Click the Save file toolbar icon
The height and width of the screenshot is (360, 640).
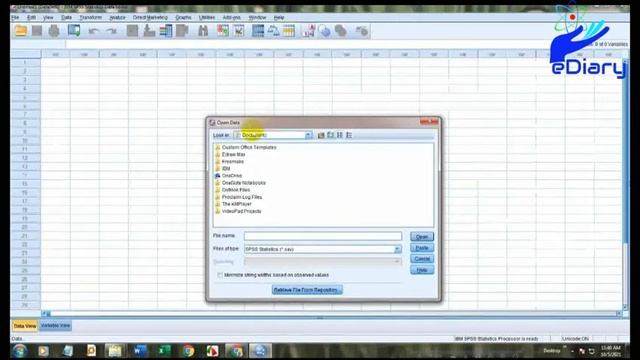(37, 31)
